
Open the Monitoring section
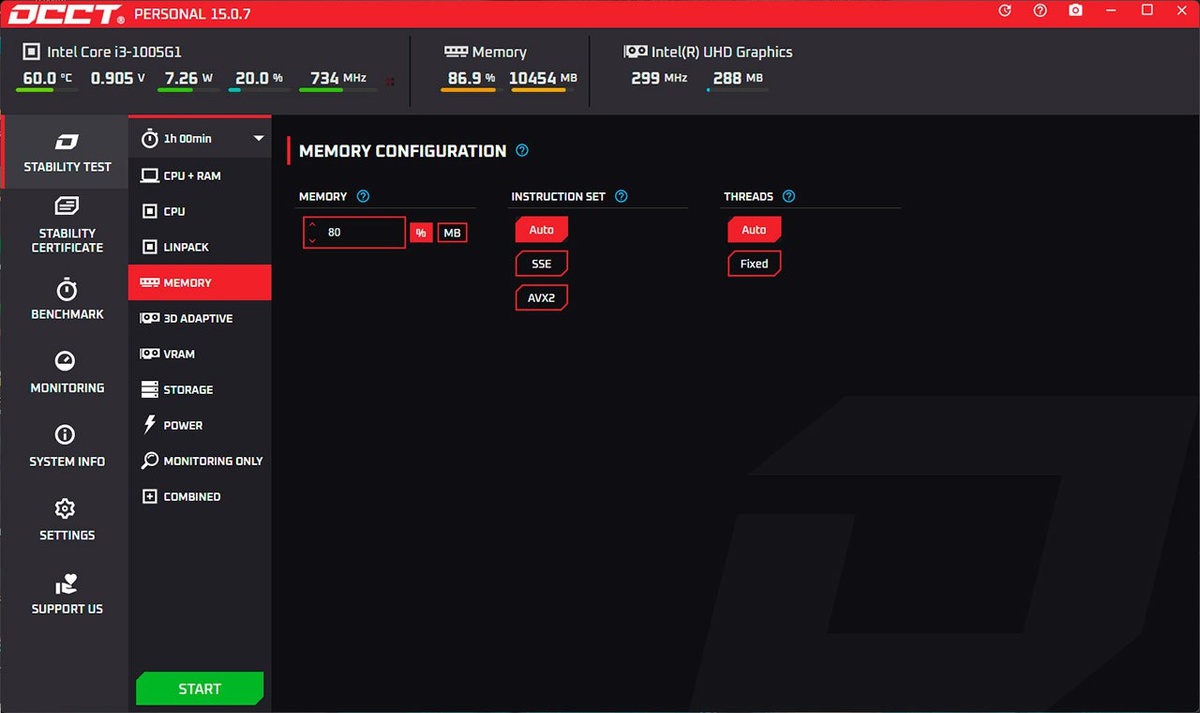(x=67, y=373)
